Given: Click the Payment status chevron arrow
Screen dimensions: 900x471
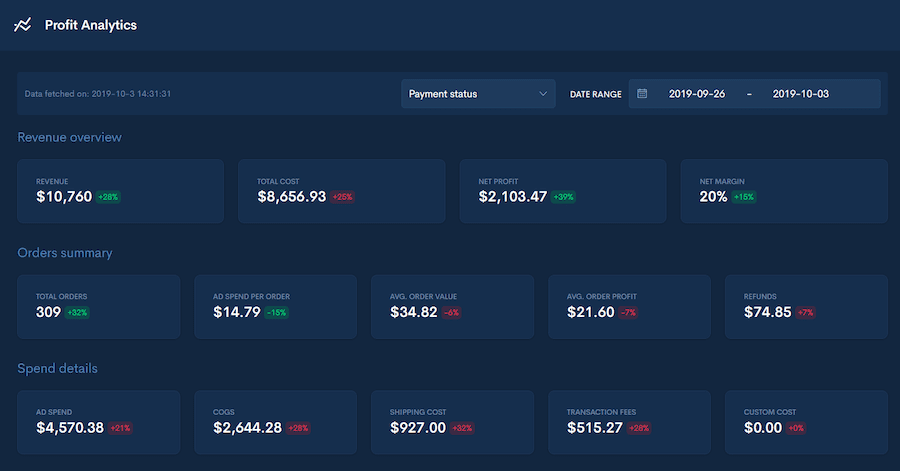Looking at the screenshot, I should [x=543, y=94].
